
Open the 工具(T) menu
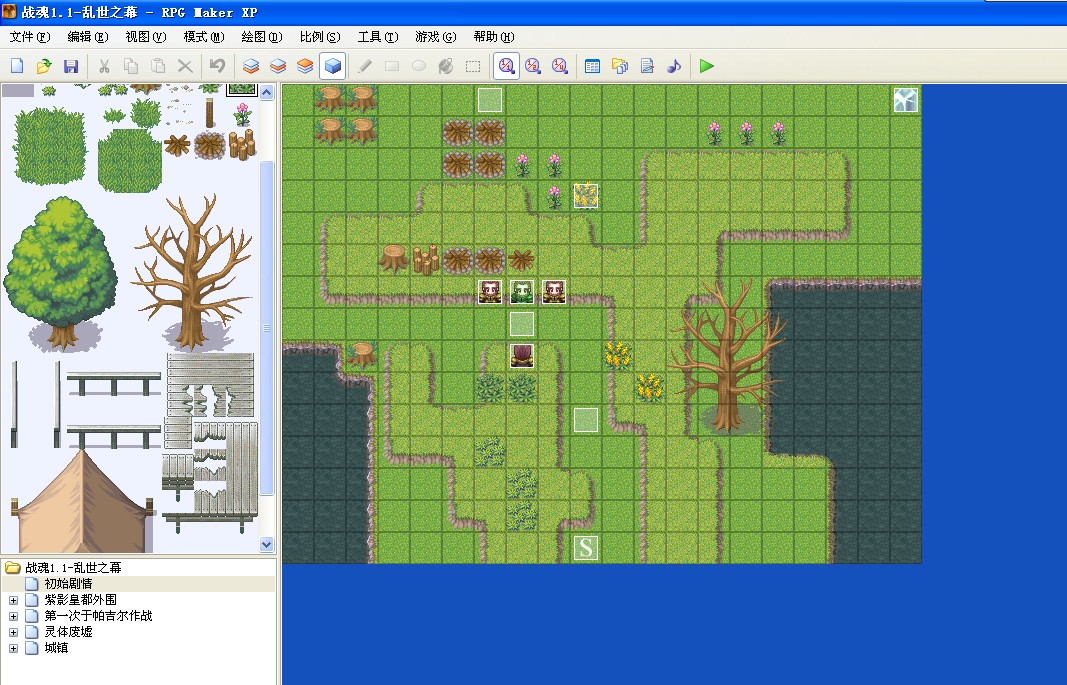[378, 37]
